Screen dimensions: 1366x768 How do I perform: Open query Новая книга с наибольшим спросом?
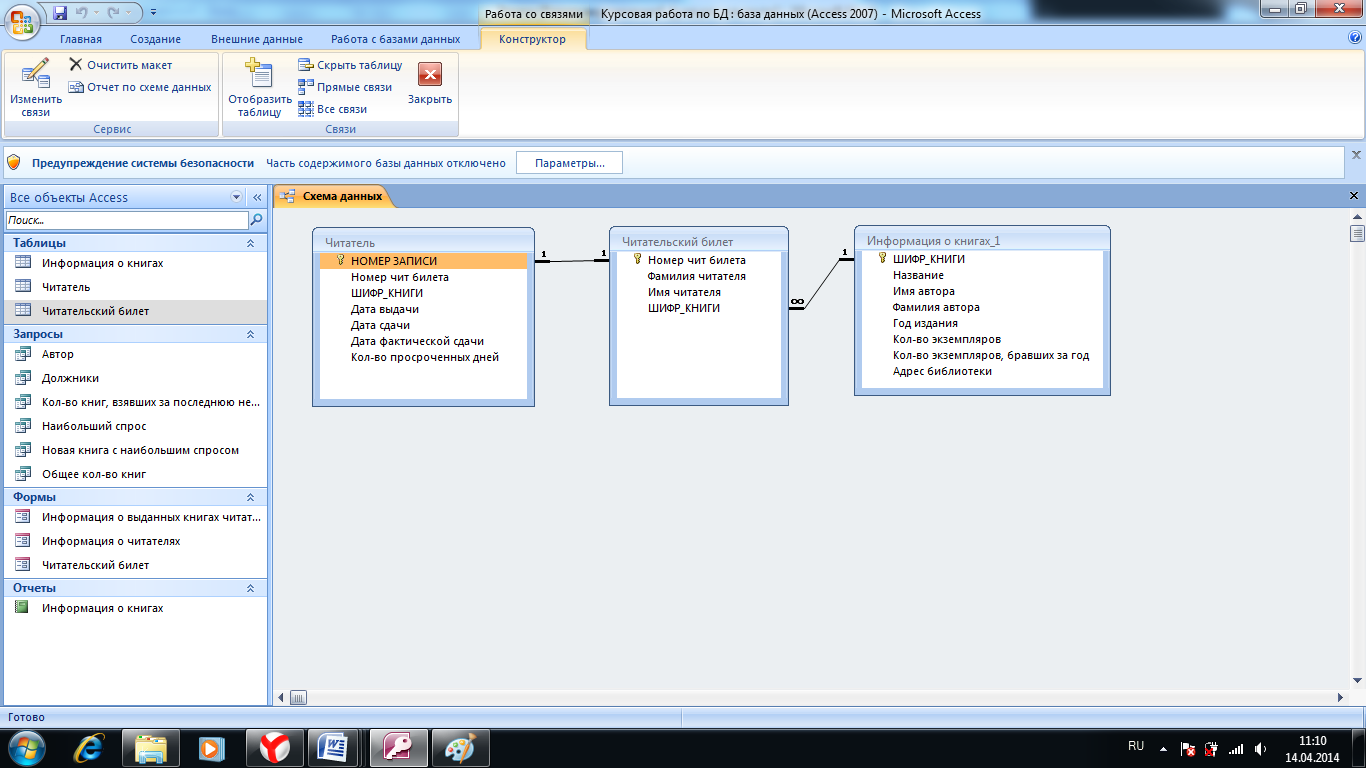click(x=140, y=450)
